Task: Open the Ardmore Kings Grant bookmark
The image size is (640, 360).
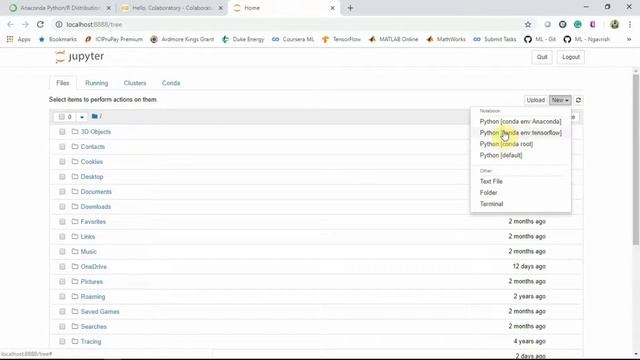Action: click(182, 39)
